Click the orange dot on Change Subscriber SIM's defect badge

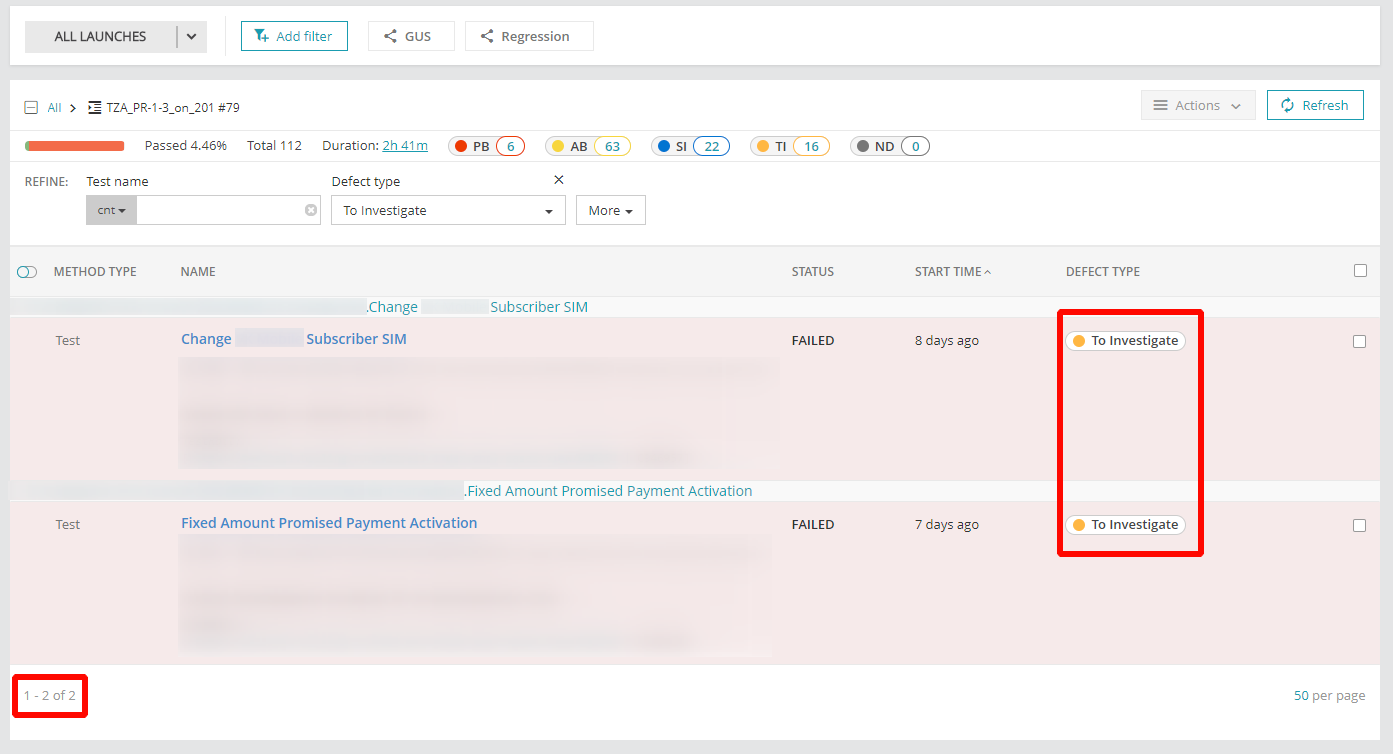click(1079, 341)
